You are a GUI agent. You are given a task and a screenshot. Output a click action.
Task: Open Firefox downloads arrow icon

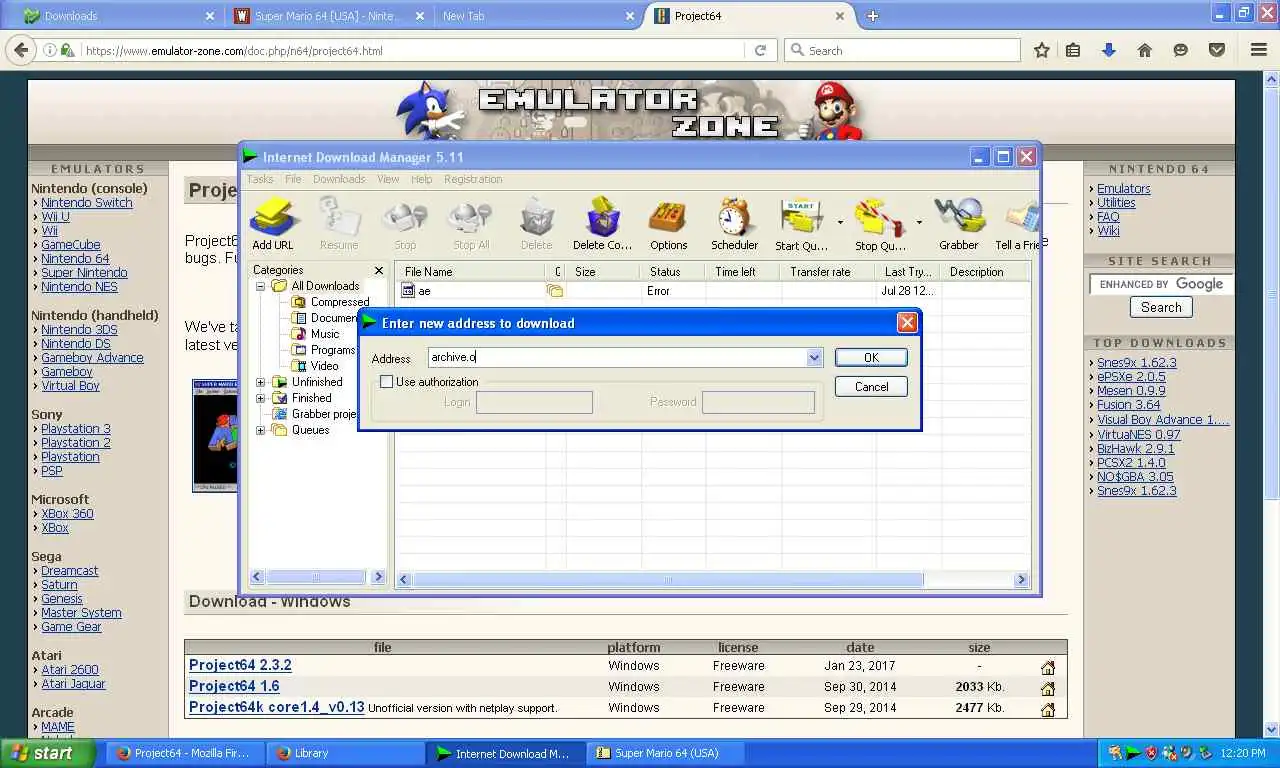[x=1108, y=50]
